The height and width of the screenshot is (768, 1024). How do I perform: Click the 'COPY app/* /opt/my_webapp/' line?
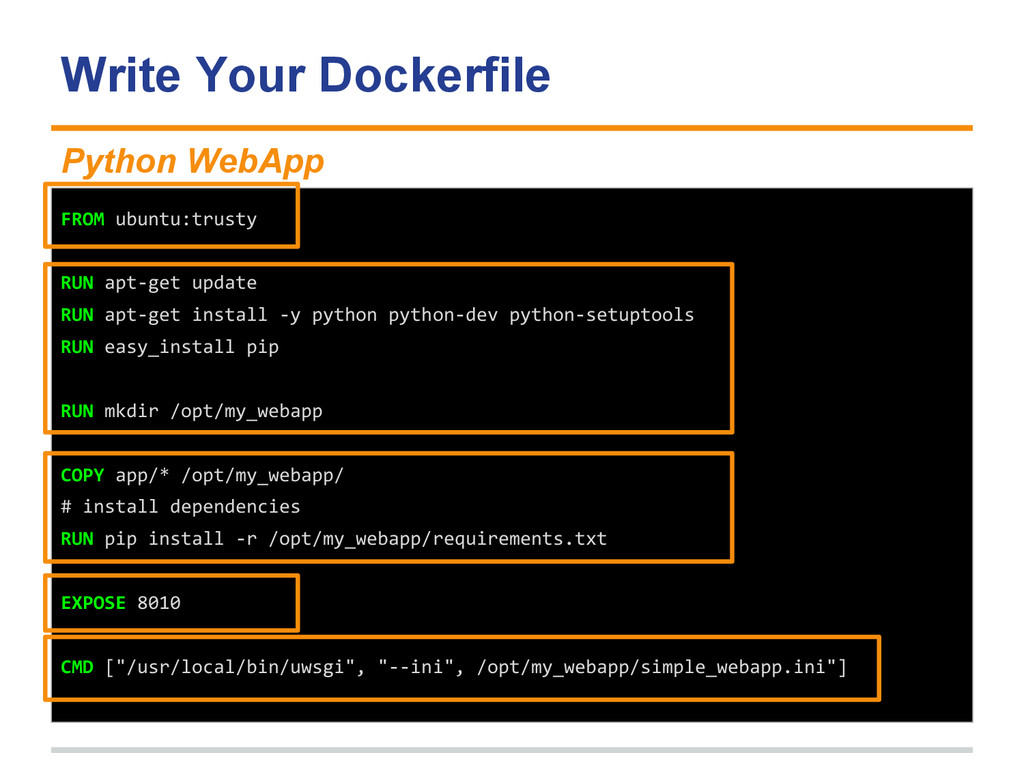(202, 475)
